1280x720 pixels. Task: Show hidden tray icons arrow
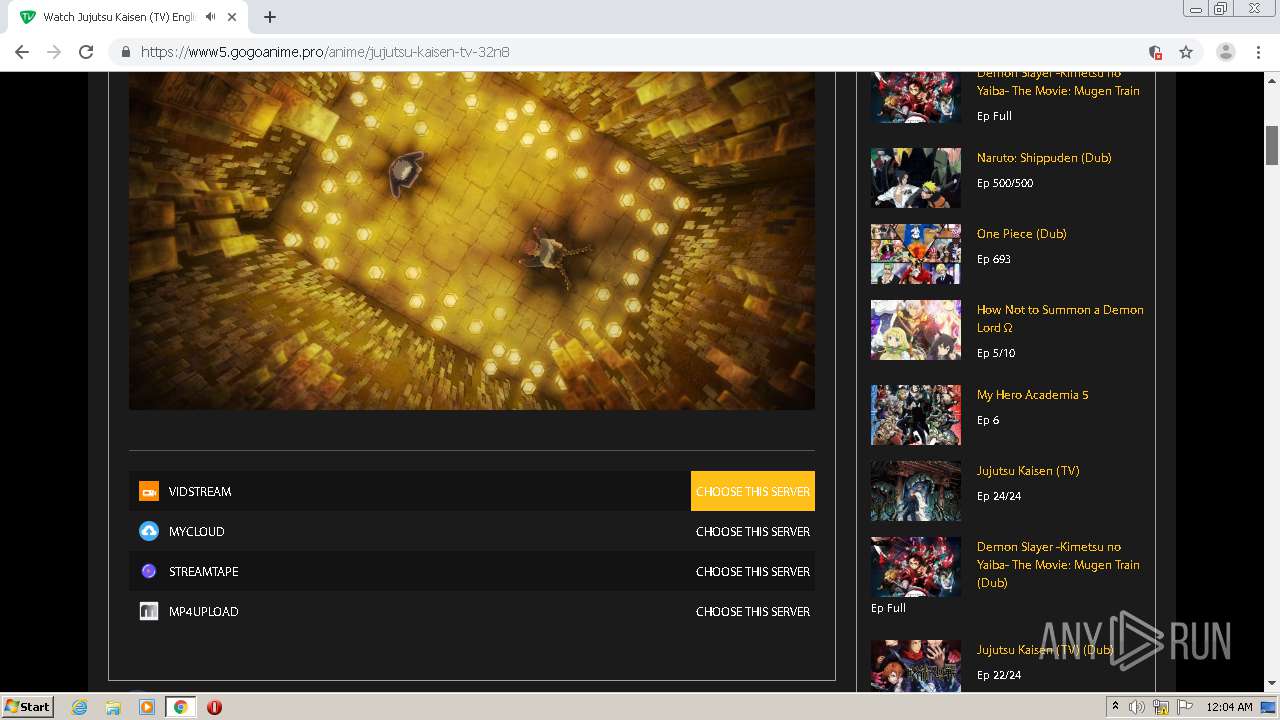point(1115,707)
